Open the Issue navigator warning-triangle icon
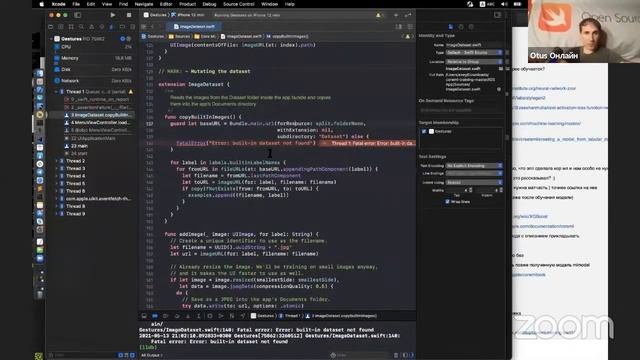 point(91,27)
